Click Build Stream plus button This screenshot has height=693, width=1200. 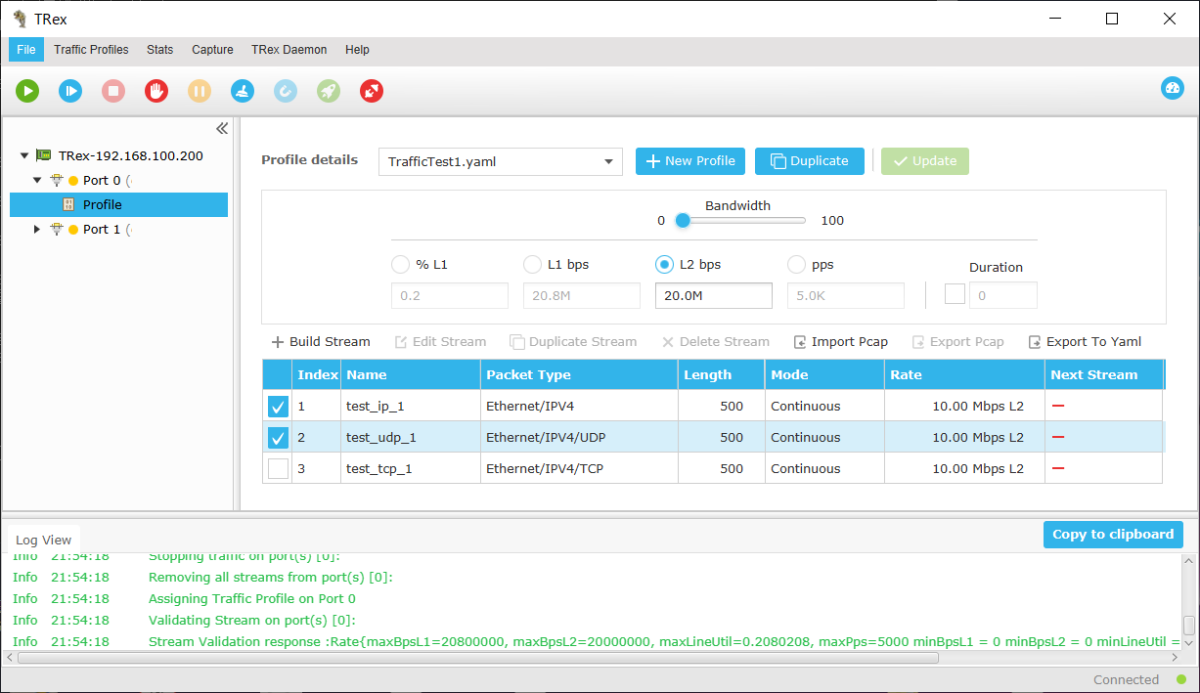320,342
